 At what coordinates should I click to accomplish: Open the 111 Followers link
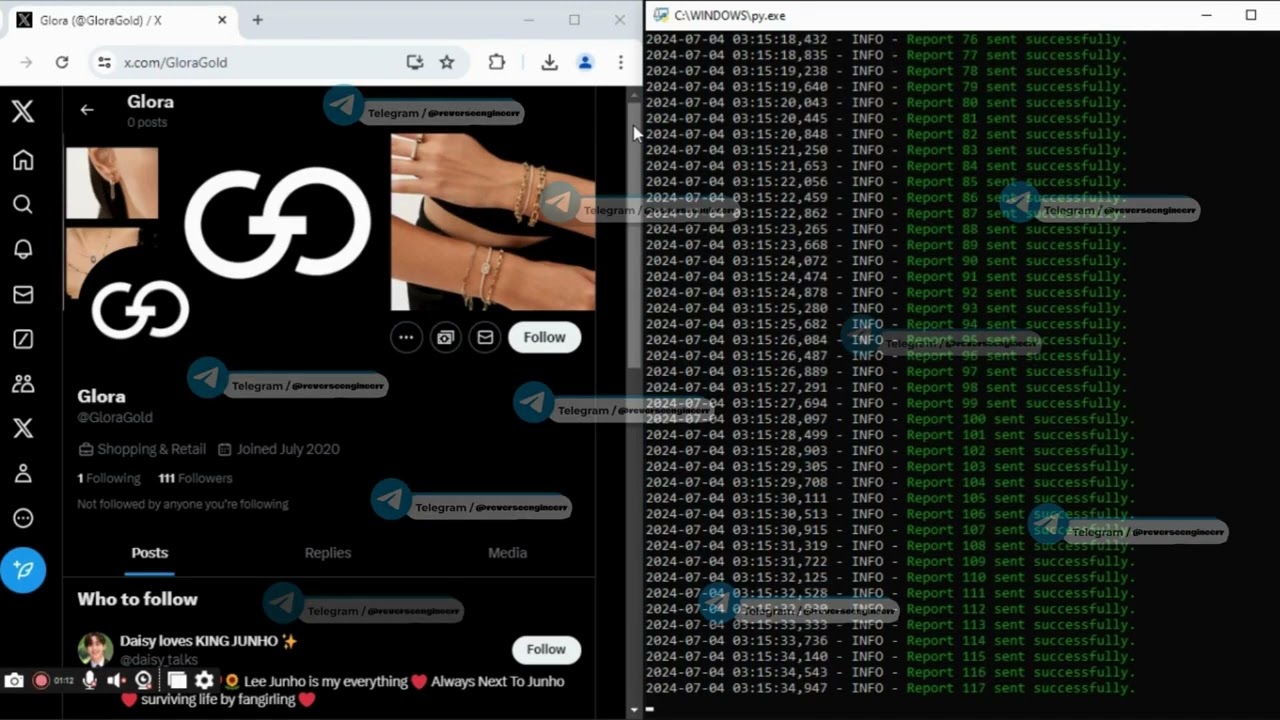click(195, 478)
